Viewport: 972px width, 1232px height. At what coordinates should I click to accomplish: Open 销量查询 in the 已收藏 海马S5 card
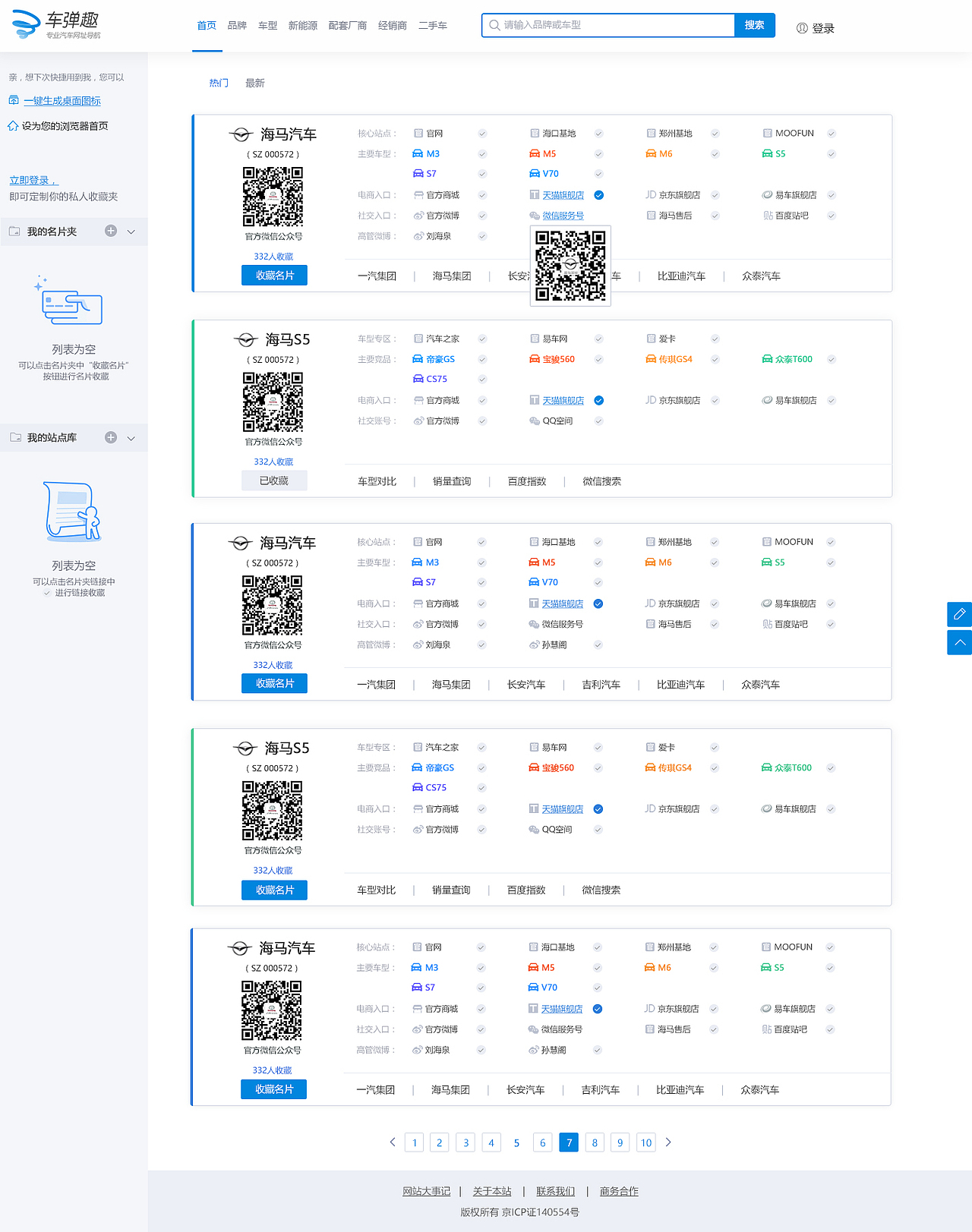click(452, 481)
